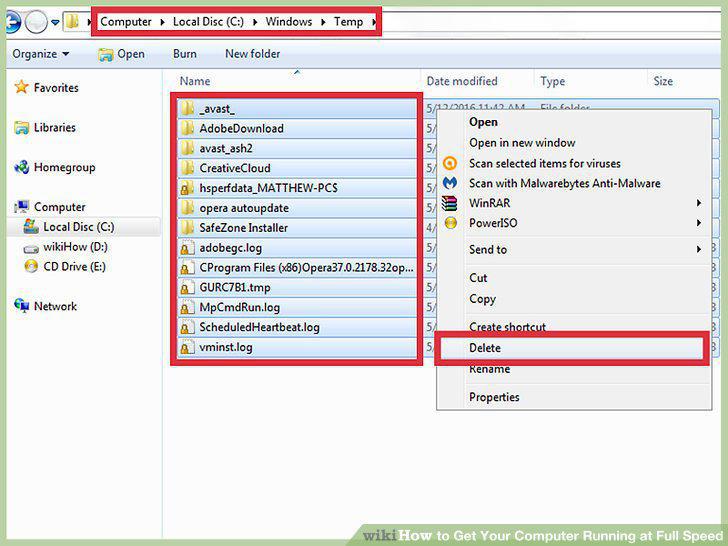Click the PowerISO disc icon

(450, 223)
